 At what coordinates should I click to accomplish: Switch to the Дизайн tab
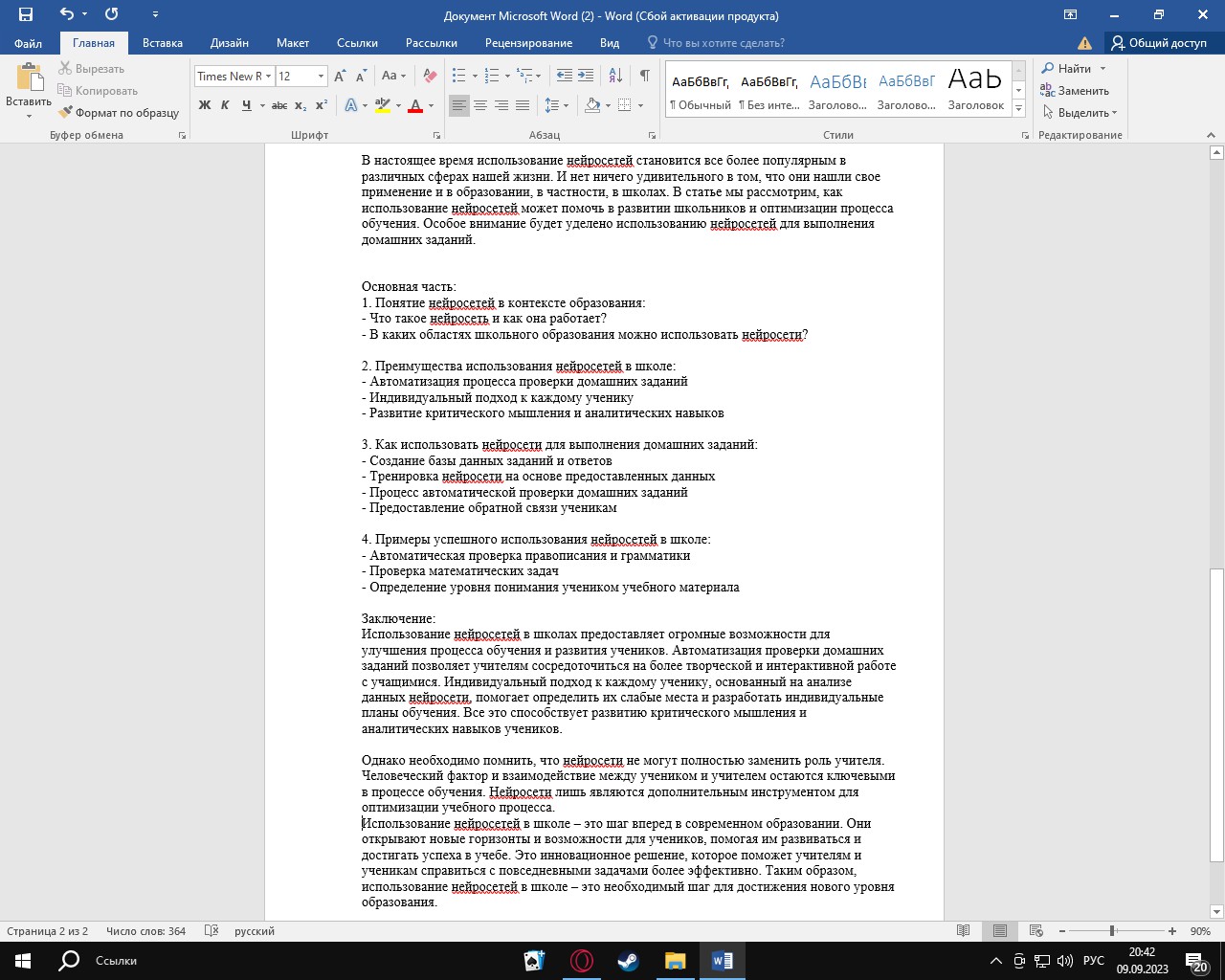click(x=230, y=43)
